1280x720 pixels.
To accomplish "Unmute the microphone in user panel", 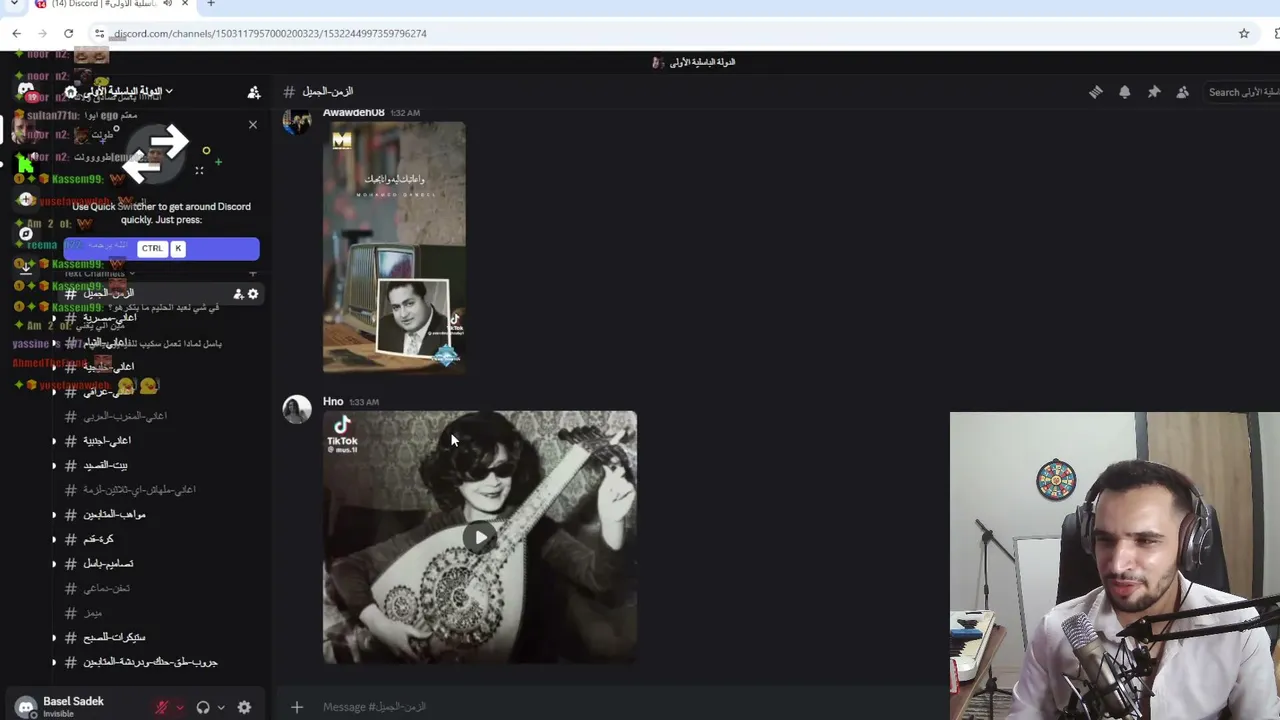I will 162,707.
